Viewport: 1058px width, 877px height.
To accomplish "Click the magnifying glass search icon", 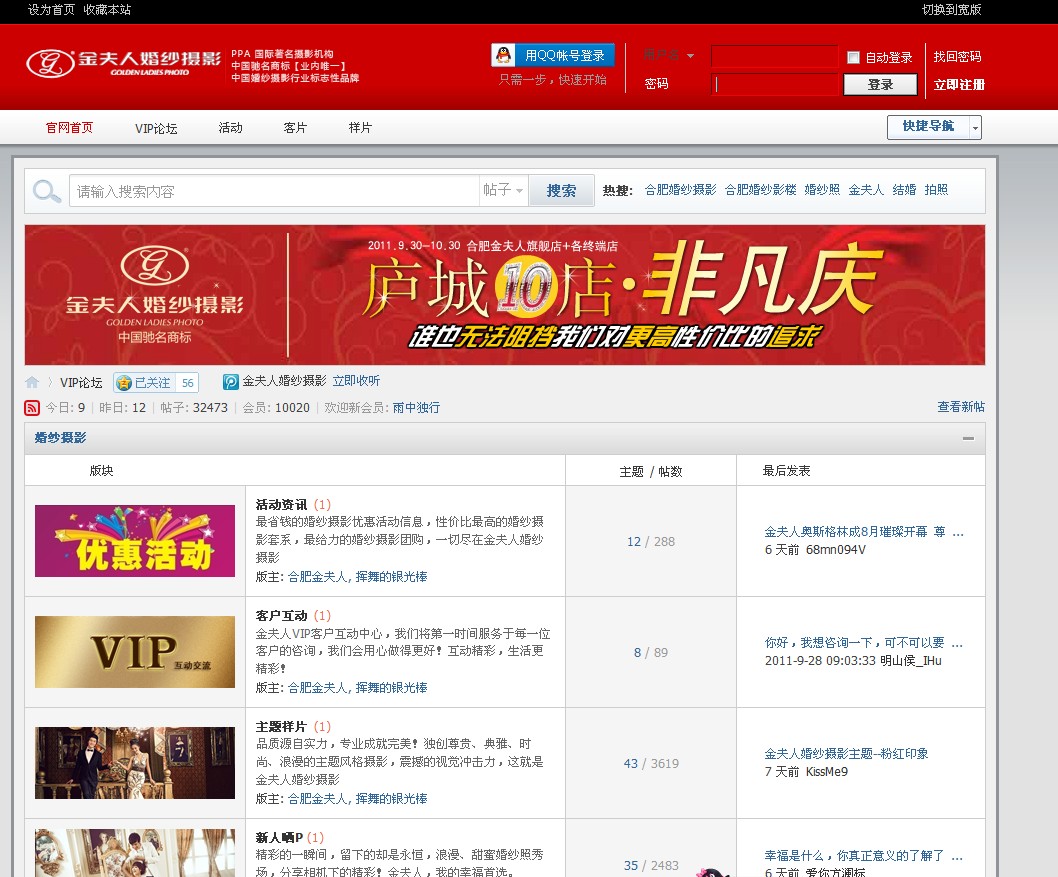I will (x=47, y=191).
